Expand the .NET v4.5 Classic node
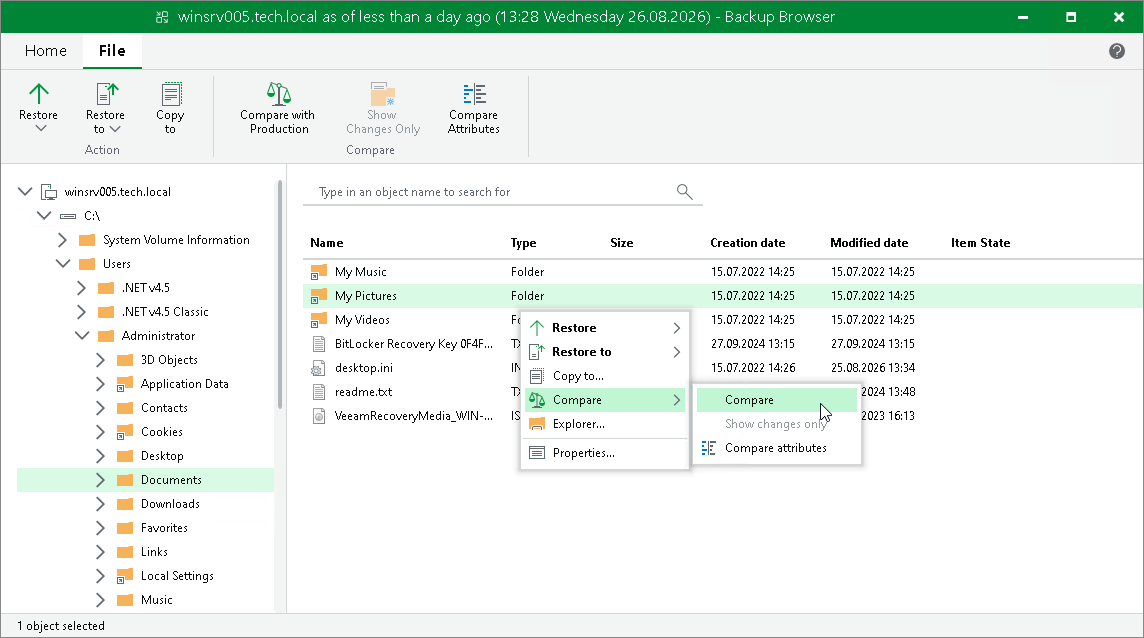This screenshot has width=1144, height=638. (x=81, y=312)
